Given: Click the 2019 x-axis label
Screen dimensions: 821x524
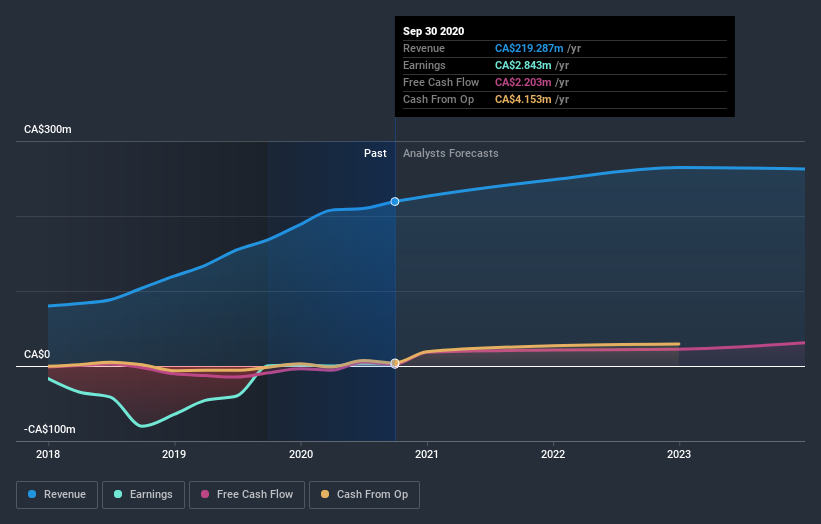Looking at the screenshot, I should coord(174,454).
